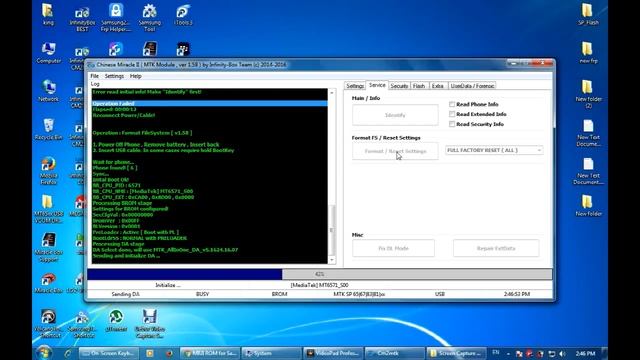640x360 pixels.
Task: Click the log panel's scroll down arrow
Action: pyautogui.click(x=332, y=259)
